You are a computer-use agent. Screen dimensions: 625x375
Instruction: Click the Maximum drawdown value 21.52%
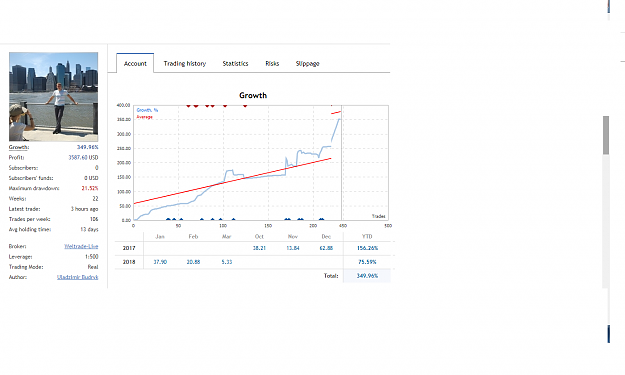tap(90, 188)
